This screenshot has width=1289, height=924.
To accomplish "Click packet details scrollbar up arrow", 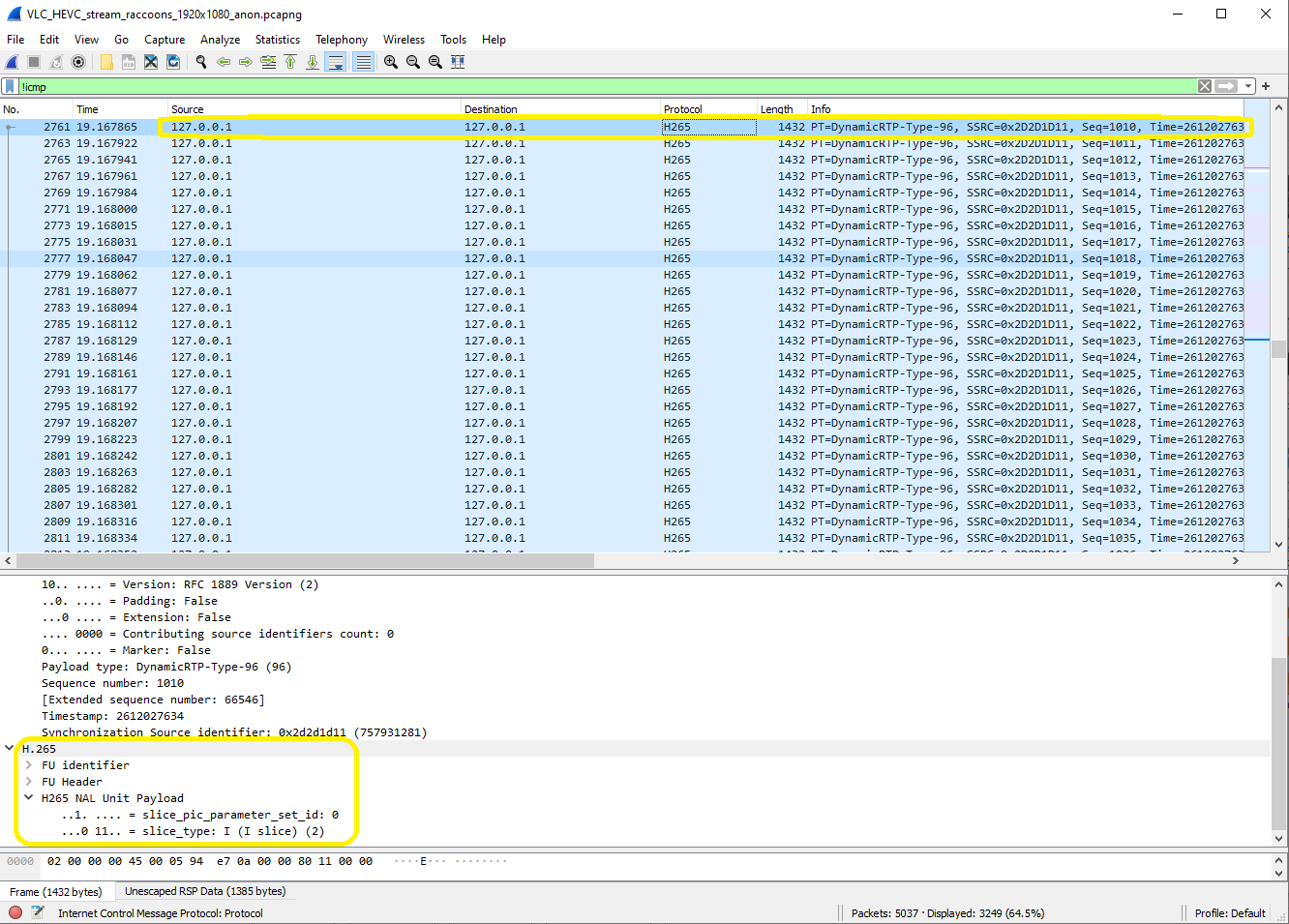I will (1279, 583).
